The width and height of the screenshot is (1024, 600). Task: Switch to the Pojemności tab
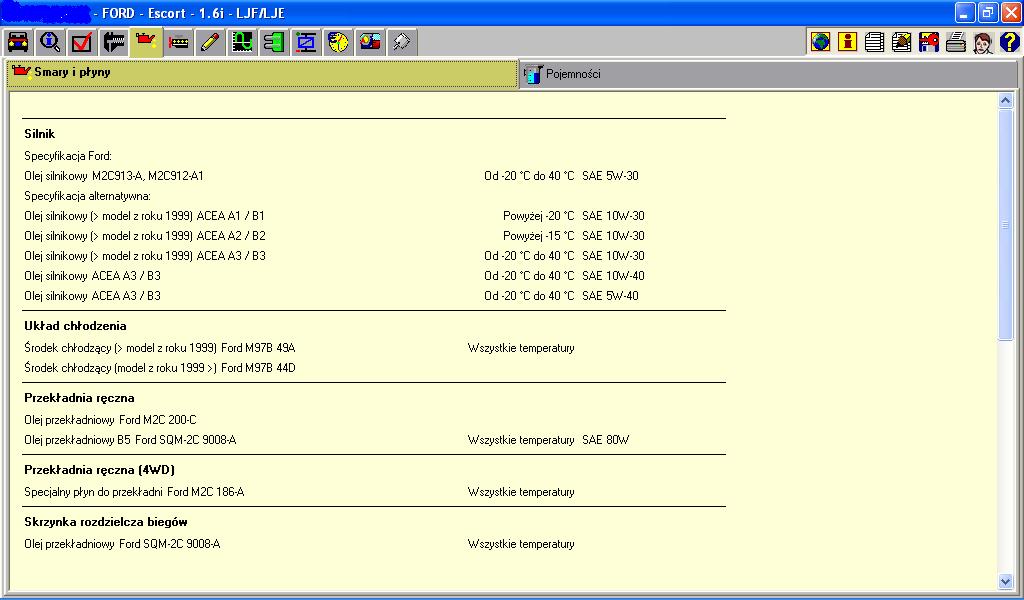tap(572, 74)
